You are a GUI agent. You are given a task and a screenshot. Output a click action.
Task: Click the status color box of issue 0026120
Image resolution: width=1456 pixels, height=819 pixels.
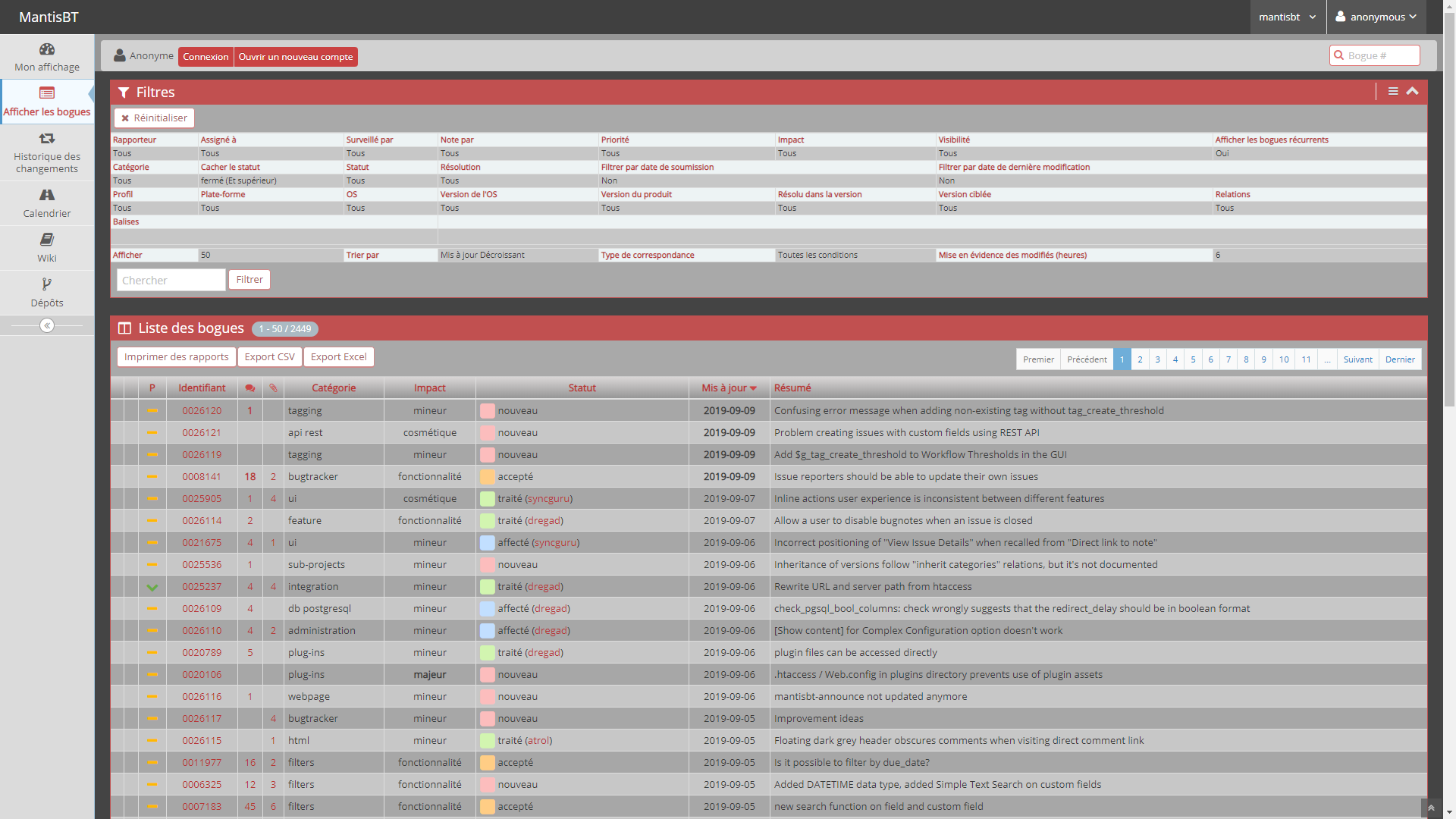(x=488, y=411)
